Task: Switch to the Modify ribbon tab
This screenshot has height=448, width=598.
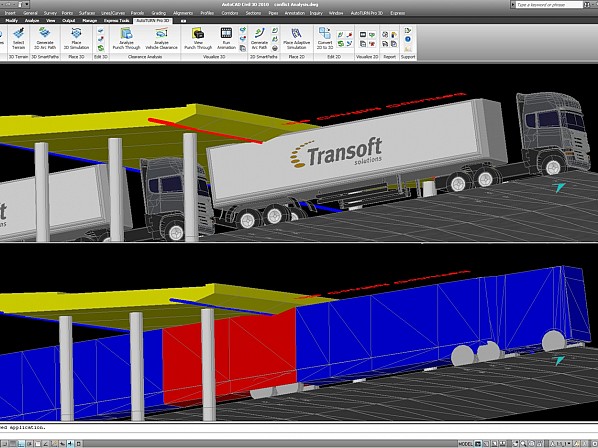Action: click(x=11, y=21)
